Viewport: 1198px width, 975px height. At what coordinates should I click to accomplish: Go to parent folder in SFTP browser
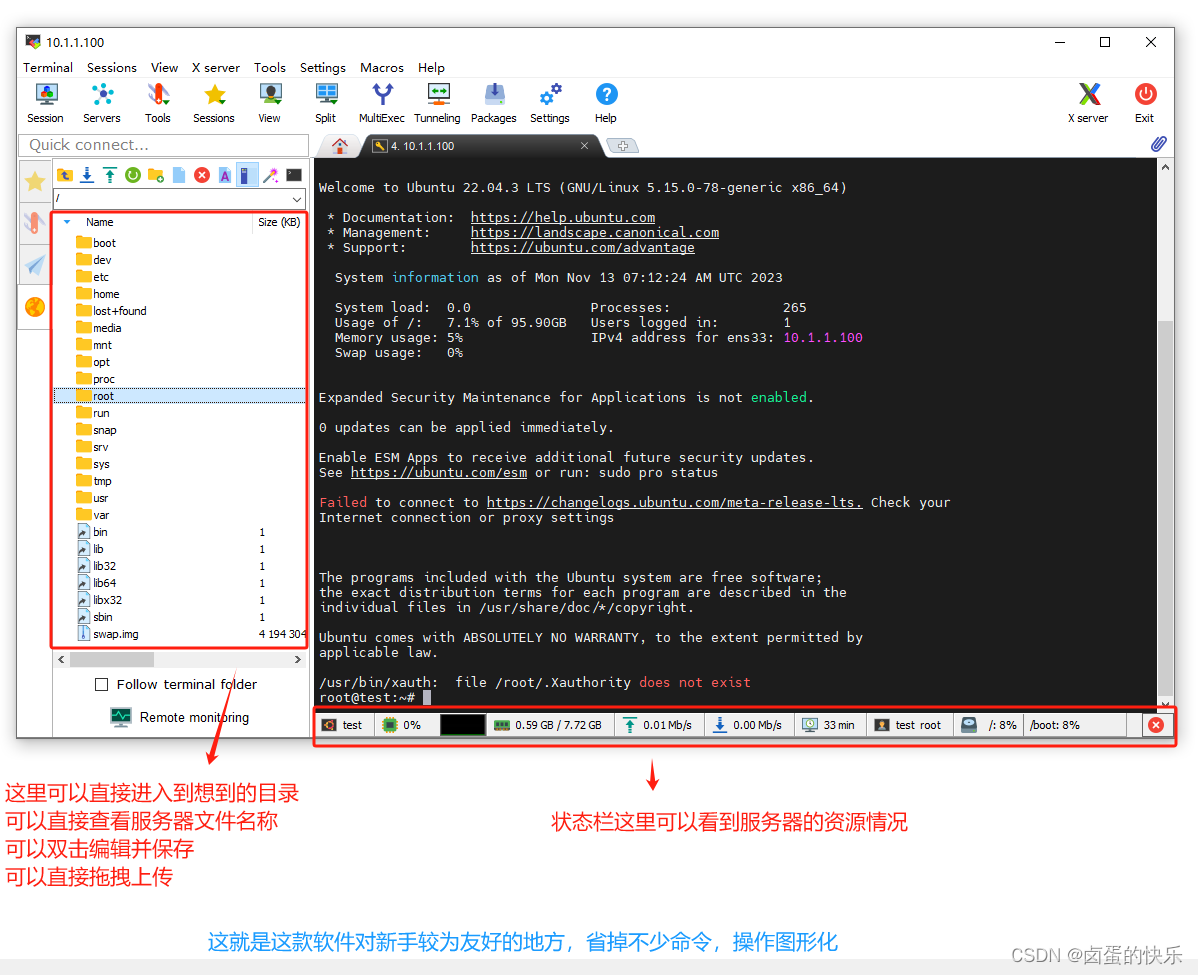[x=65, y=176]
